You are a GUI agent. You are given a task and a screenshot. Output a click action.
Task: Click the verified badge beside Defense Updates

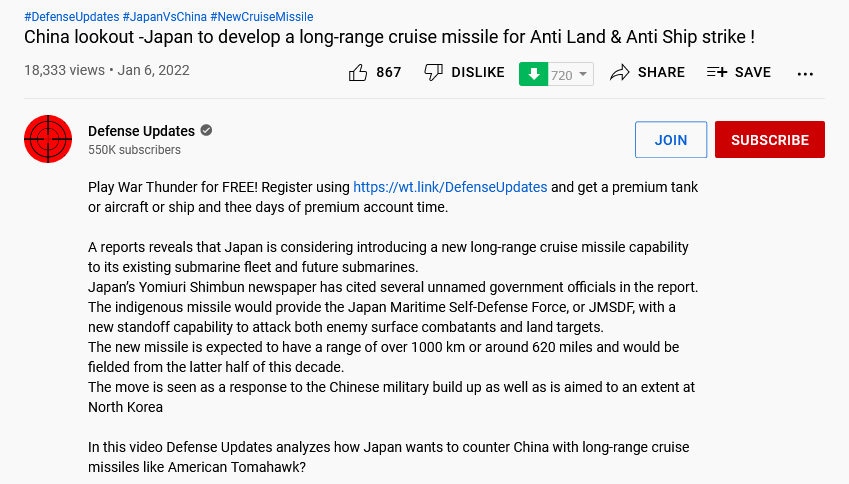pyautogui.click(x=206, y=131)
